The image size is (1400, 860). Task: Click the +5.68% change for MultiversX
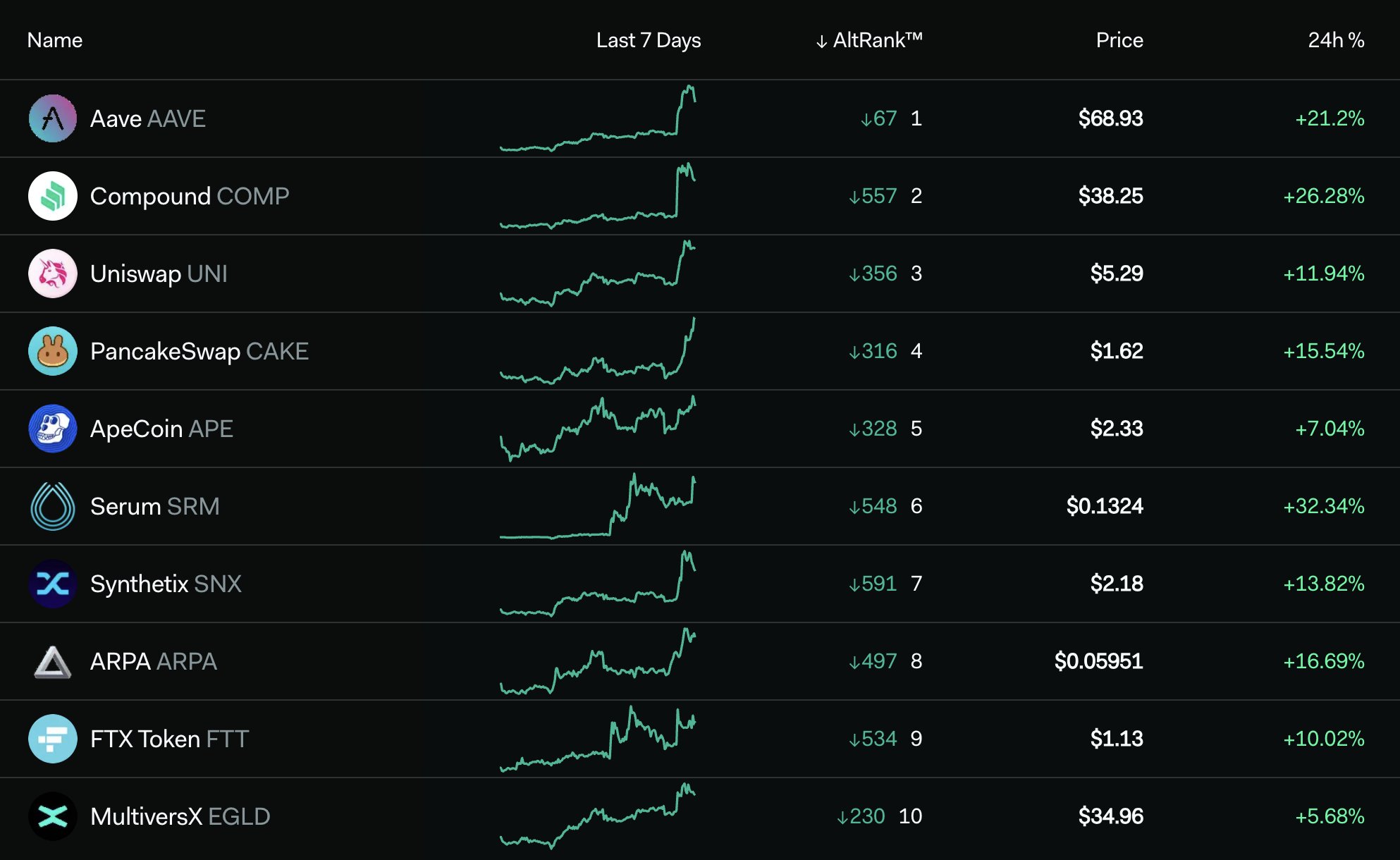1330,816
